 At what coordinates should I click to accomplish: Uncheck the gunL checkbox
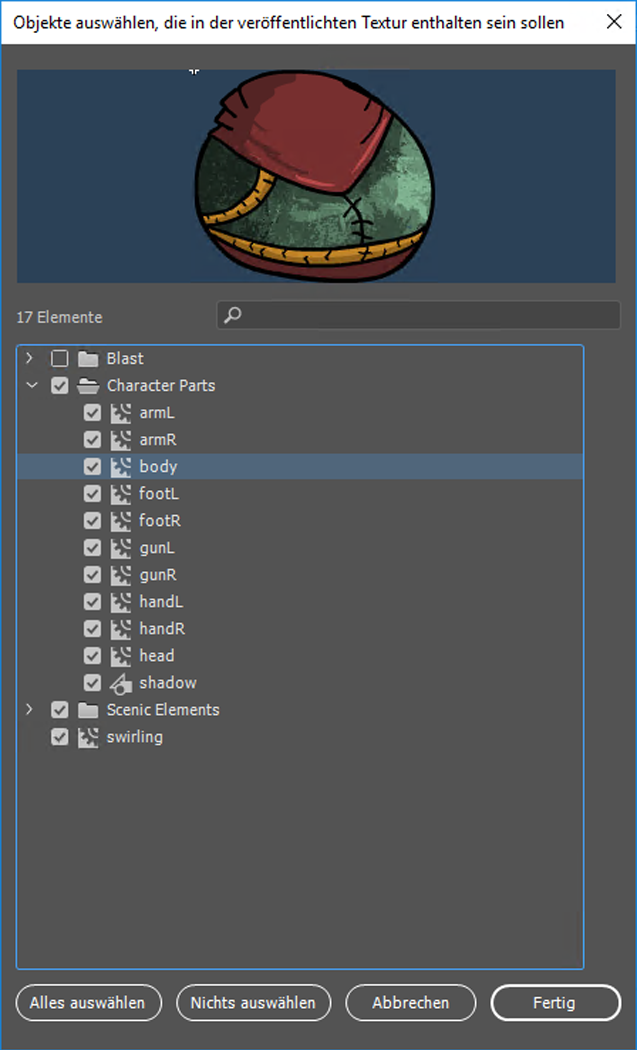92,548
